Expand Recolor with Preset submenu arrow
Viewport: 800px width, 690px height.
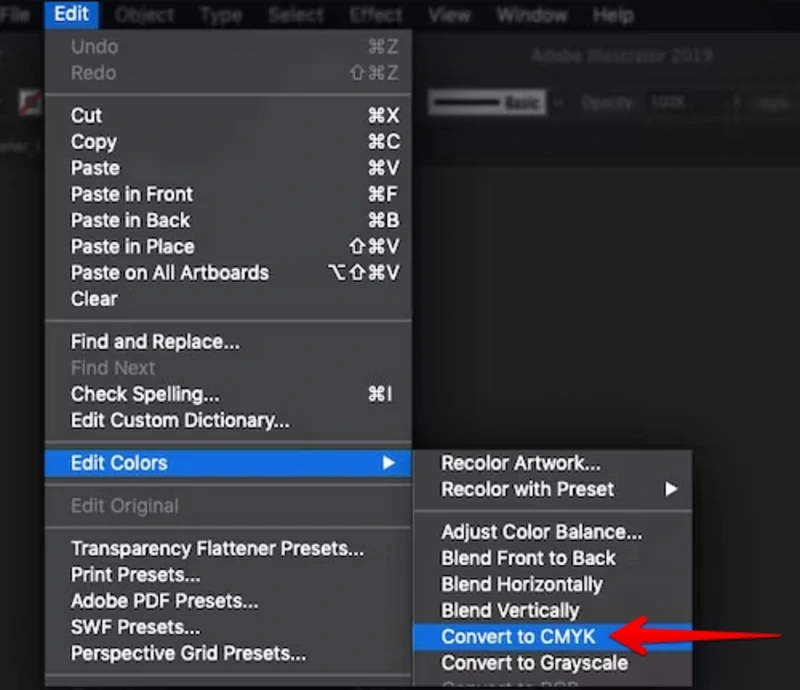[x=671, y=489]
